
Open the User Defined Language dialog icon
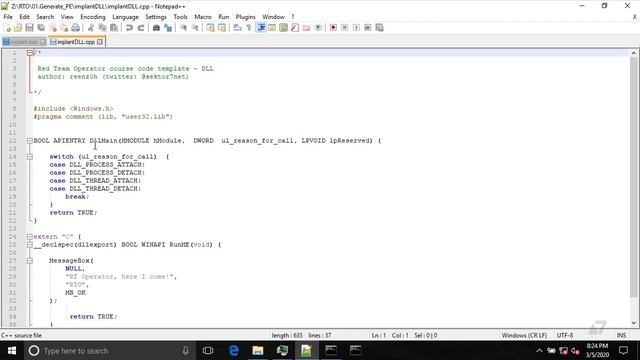pyautogui.click(x=272, y=28)
